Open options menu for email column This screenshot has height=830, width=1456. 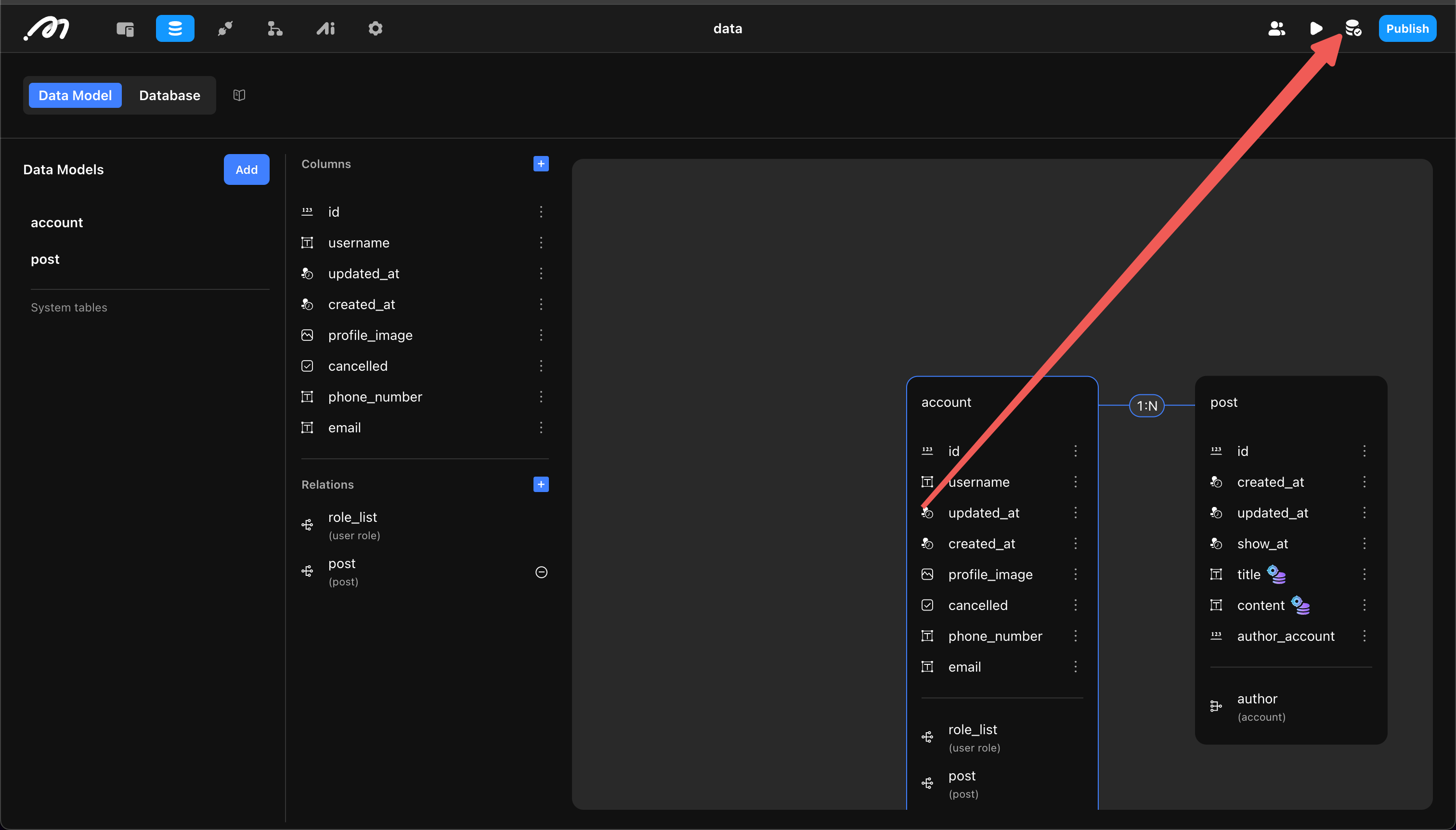[x=541, y=428]
